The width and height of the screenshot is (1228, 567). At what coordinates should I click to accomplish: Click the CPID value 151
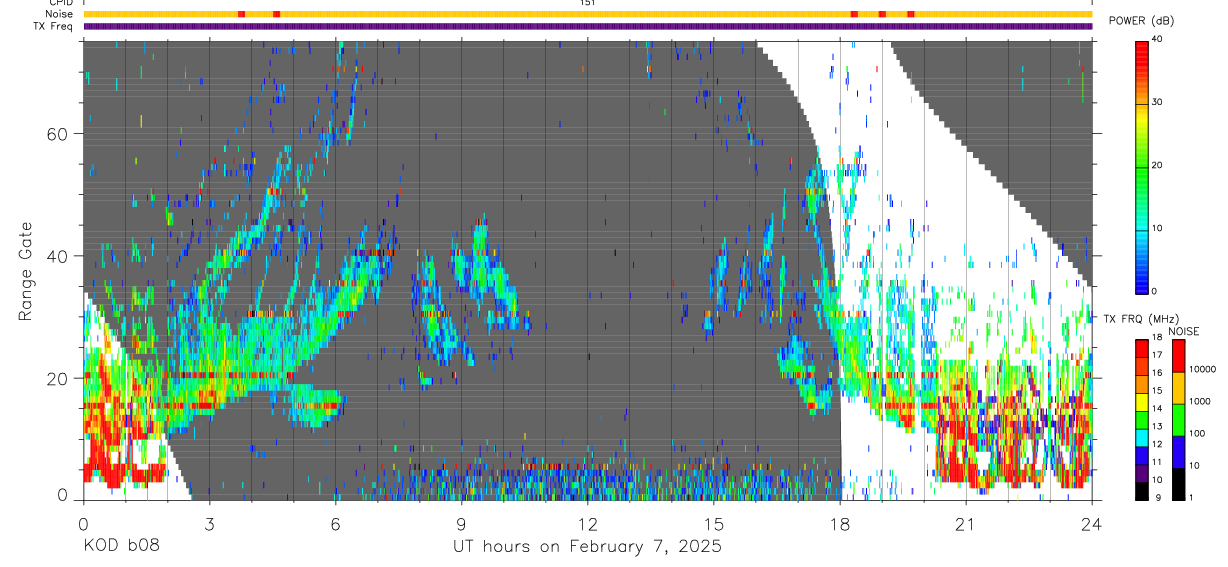[x=587, y=3]
